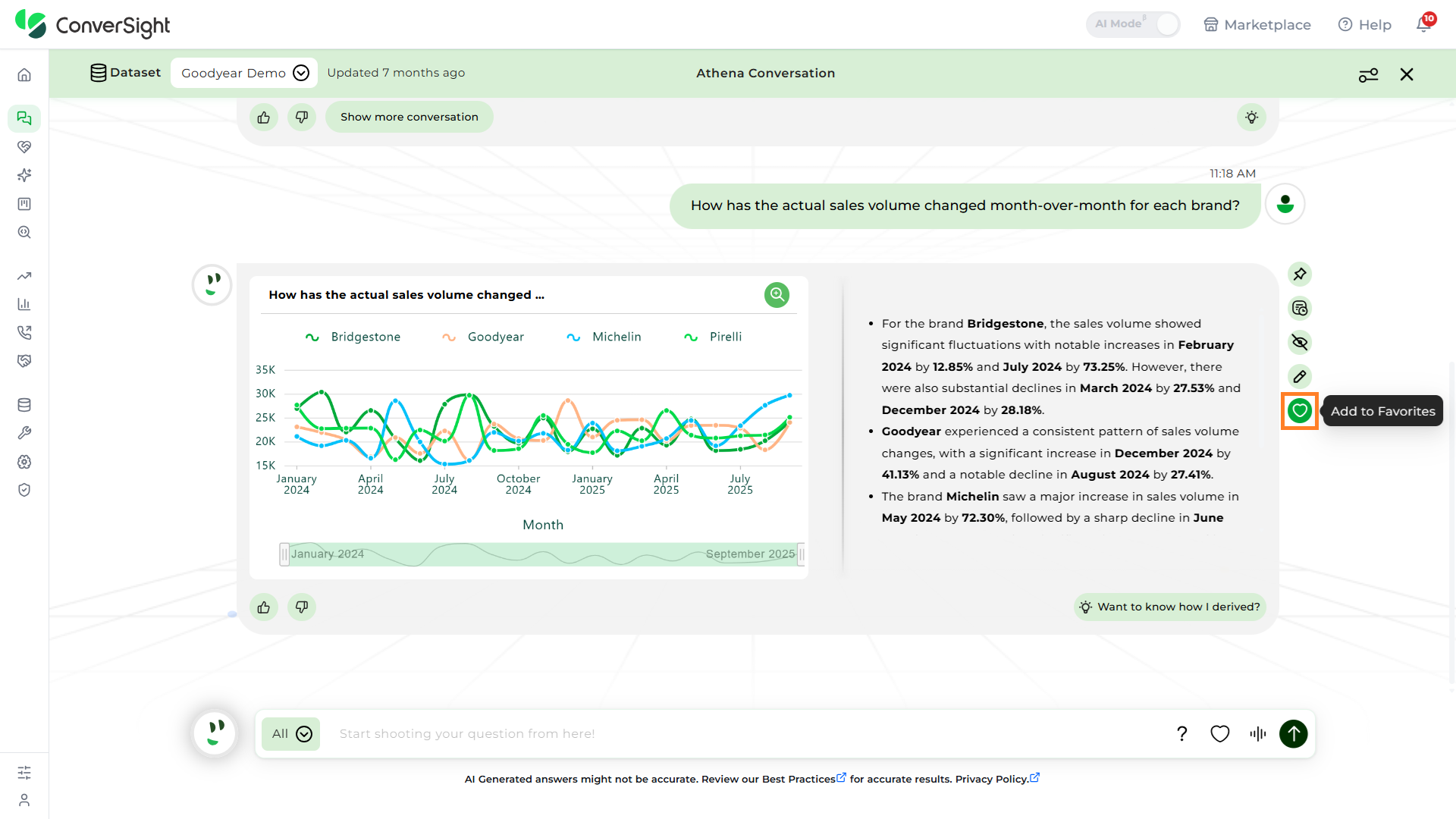
Task: Click the voice input waveform icon
Action: [1258, 733]
